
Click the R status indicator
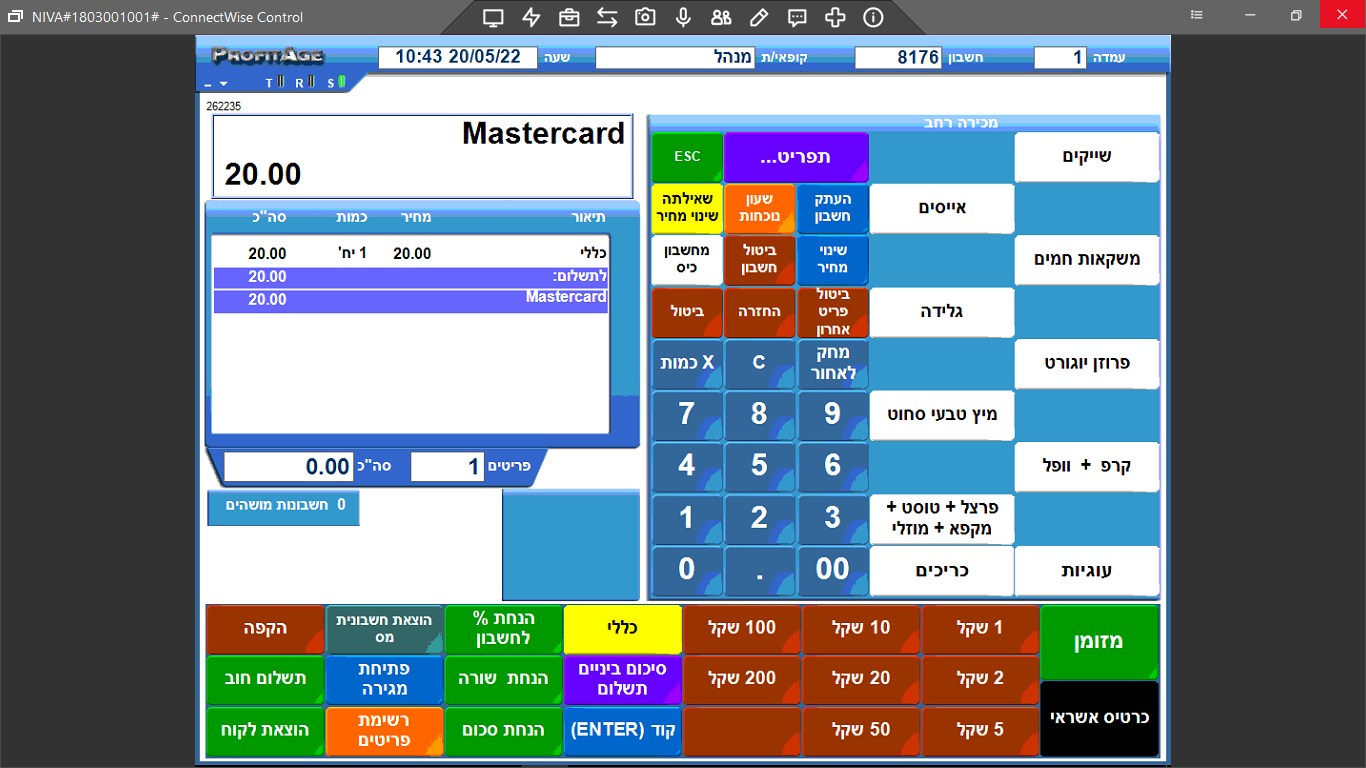coord(304,83)
